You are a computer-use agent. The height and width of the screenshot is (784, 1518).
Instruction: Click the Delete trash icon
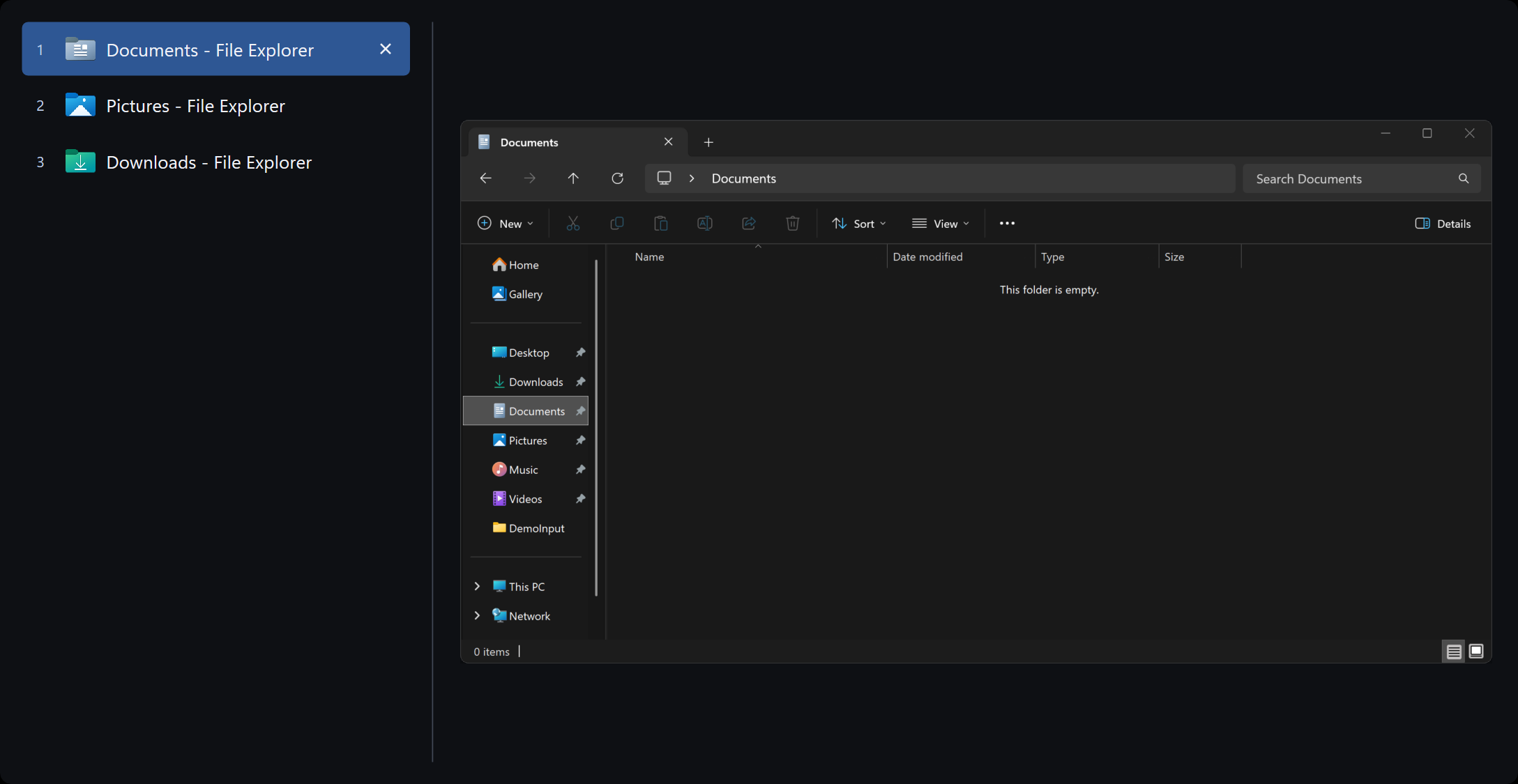point(792,224)
